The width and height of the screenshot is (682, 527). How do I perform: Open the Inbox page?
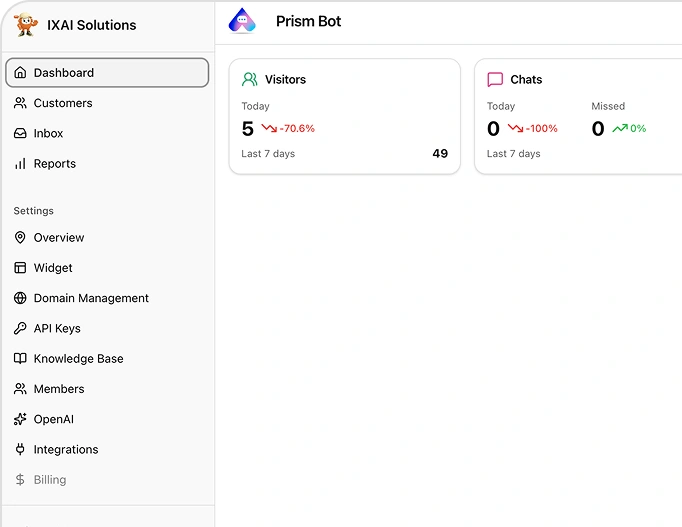pos(107,133)
